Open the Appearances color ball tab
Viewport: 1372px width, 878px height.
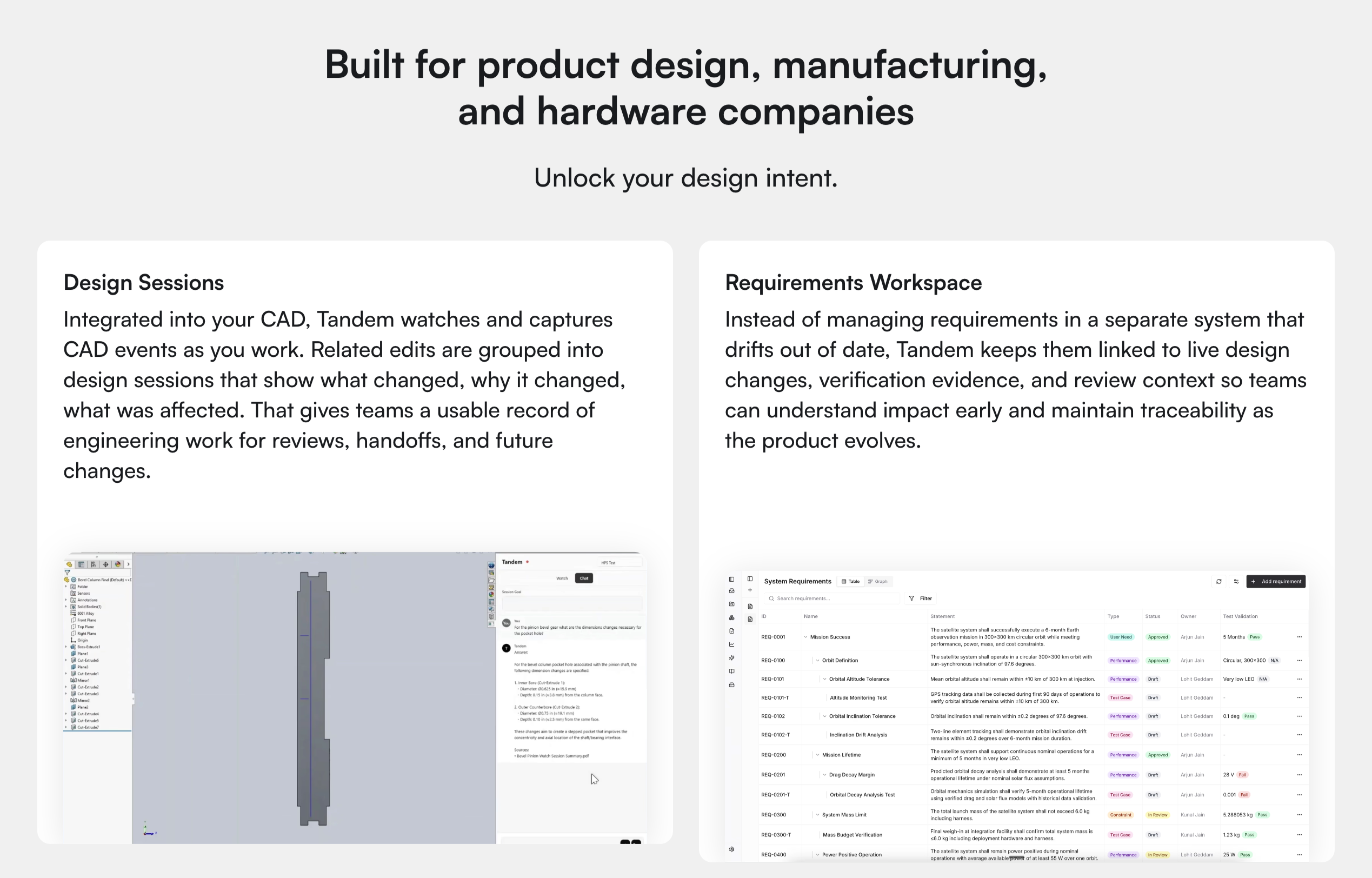click(x=118, y=564)
